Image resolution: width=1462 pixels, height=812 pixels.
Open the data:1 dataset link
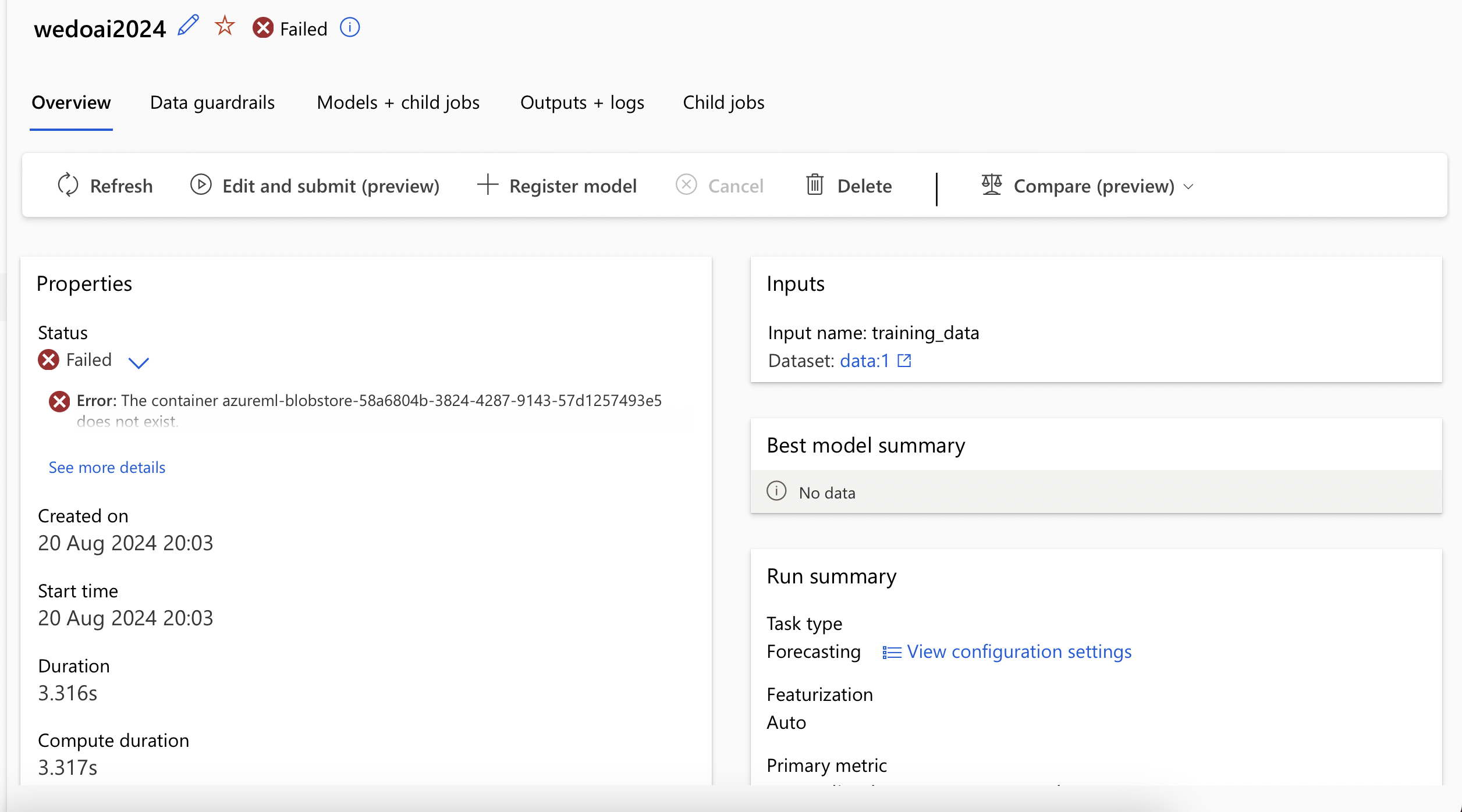[x=864, y=361]
